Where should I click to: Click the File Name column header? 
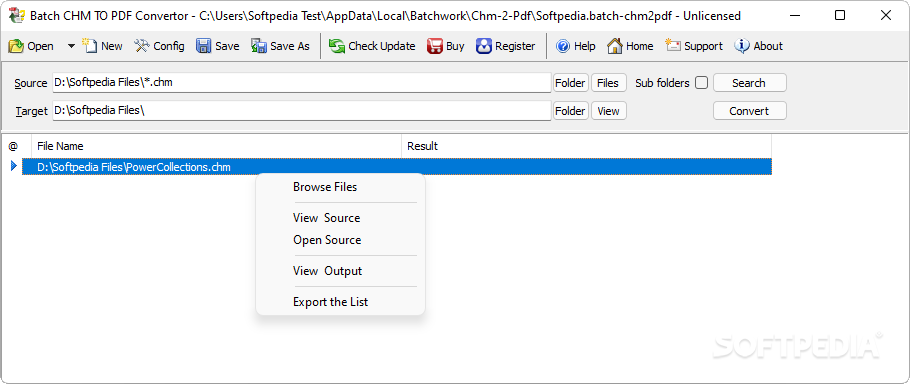pyautogui.click(x=216, y=146)
